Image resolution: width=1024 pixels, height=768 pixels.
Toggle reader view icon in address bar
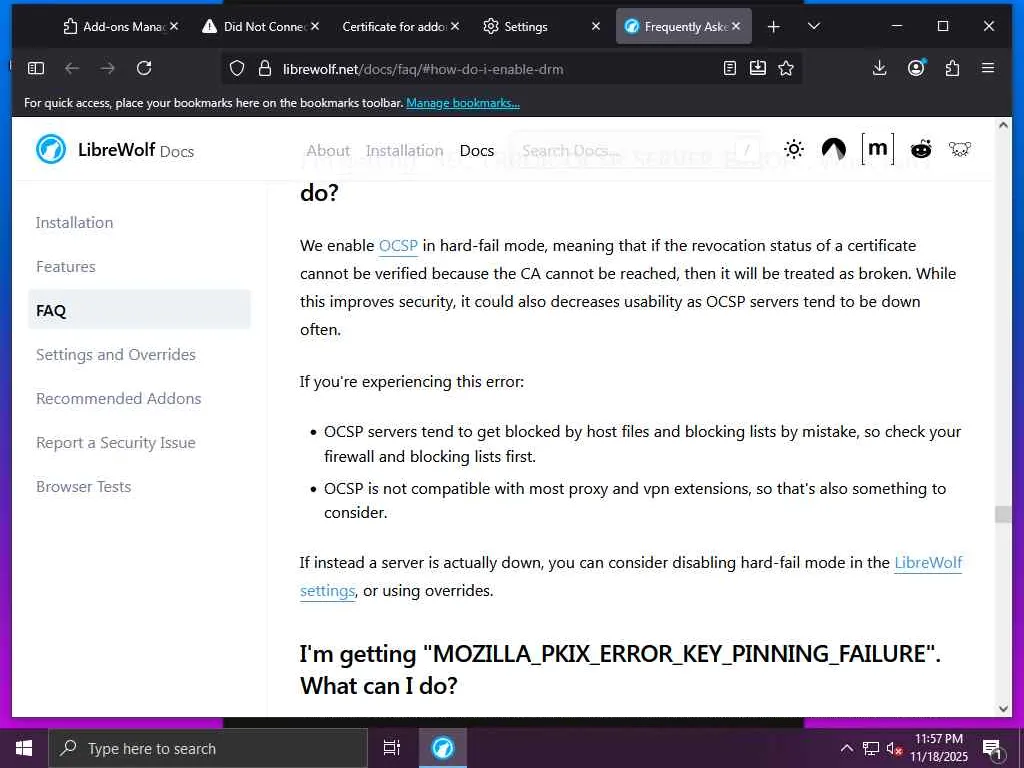(x=730, y=68)
